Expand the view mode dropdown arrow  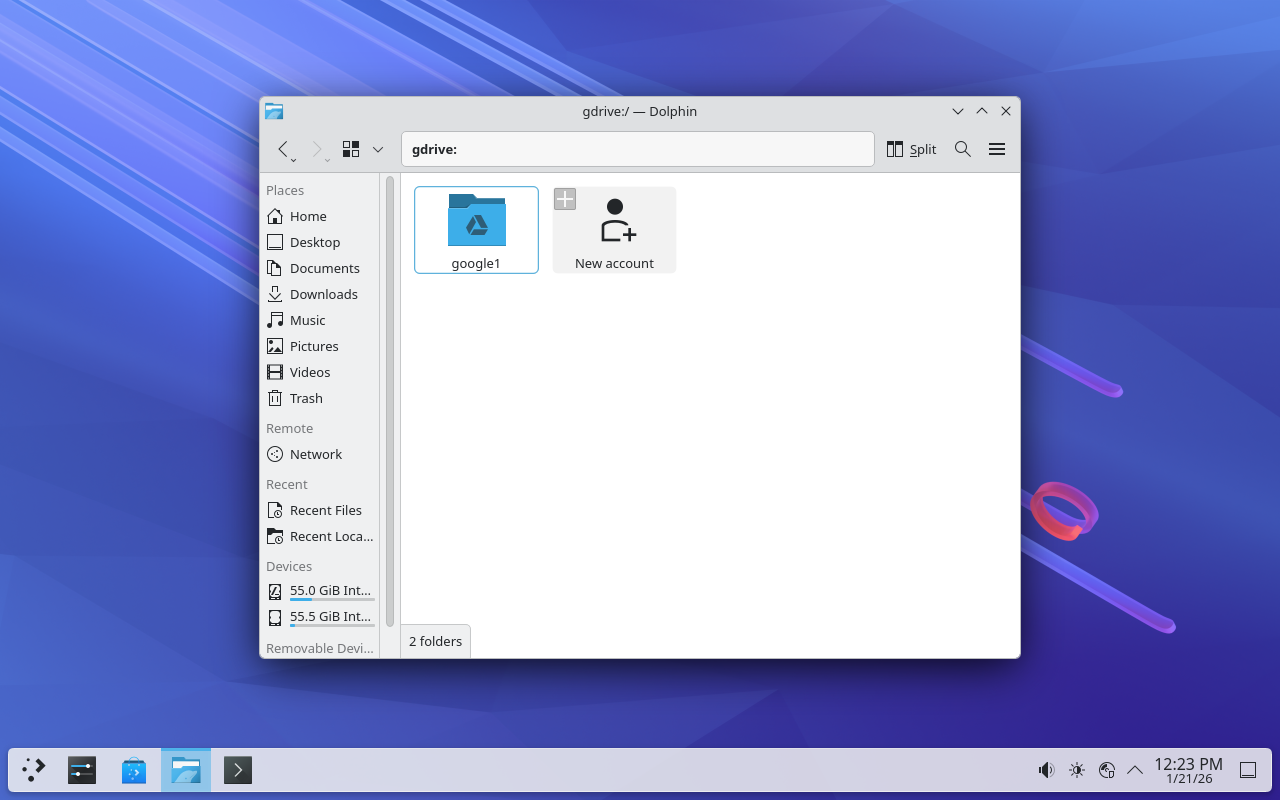click(378, 149)
